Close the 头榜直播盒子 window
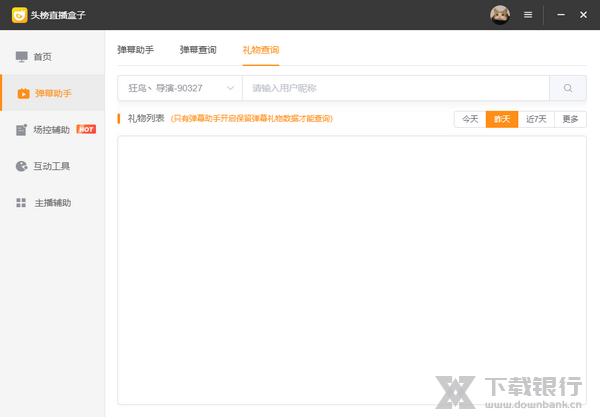The width and height of the screenshot is (600, 417). coord(583,15)
